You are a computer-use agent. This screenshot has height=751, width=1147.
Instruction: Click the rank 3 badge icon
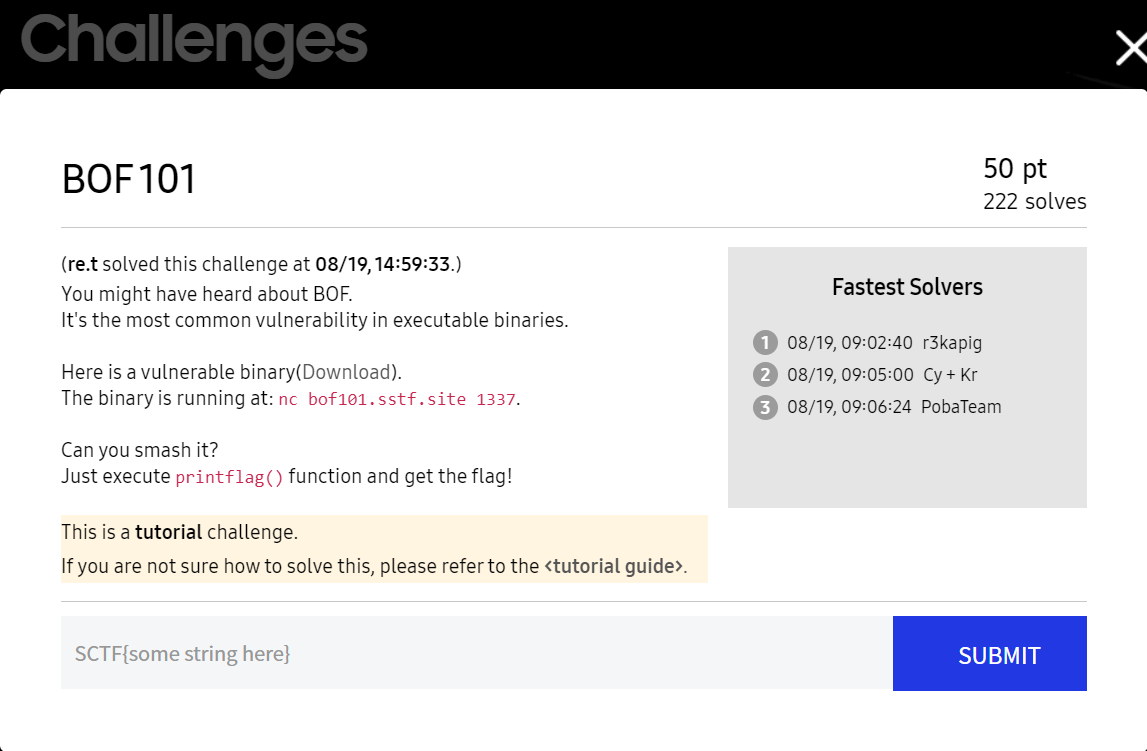765,407
